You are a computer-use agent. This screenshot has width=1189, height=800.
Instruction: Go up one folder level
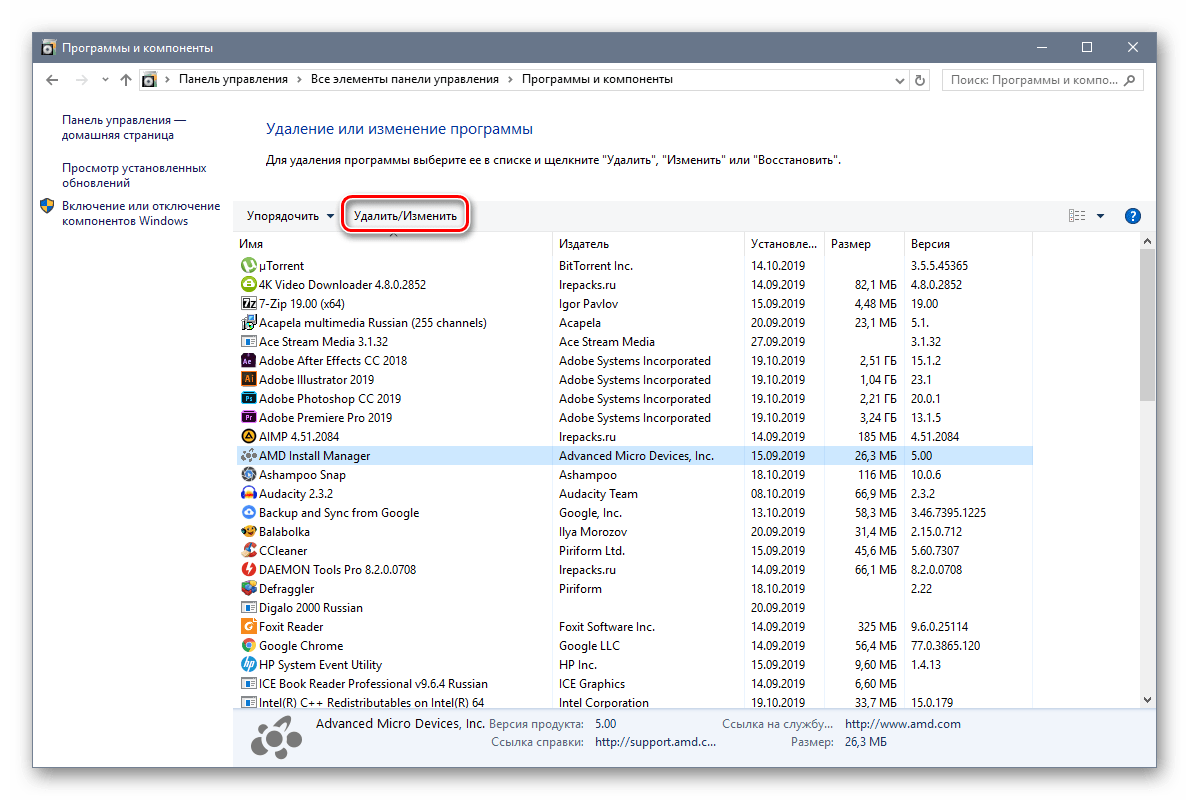[126, 80]
